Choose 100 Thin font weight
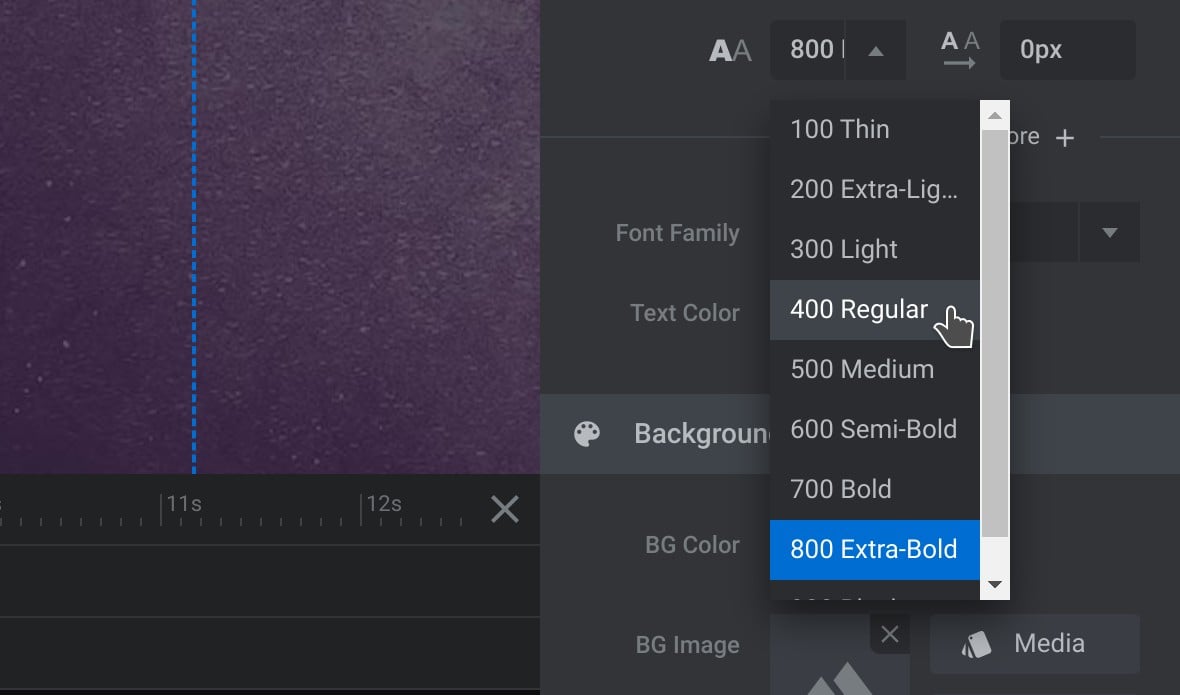Viewport: 1180px width, 695px height. [840, 129]
